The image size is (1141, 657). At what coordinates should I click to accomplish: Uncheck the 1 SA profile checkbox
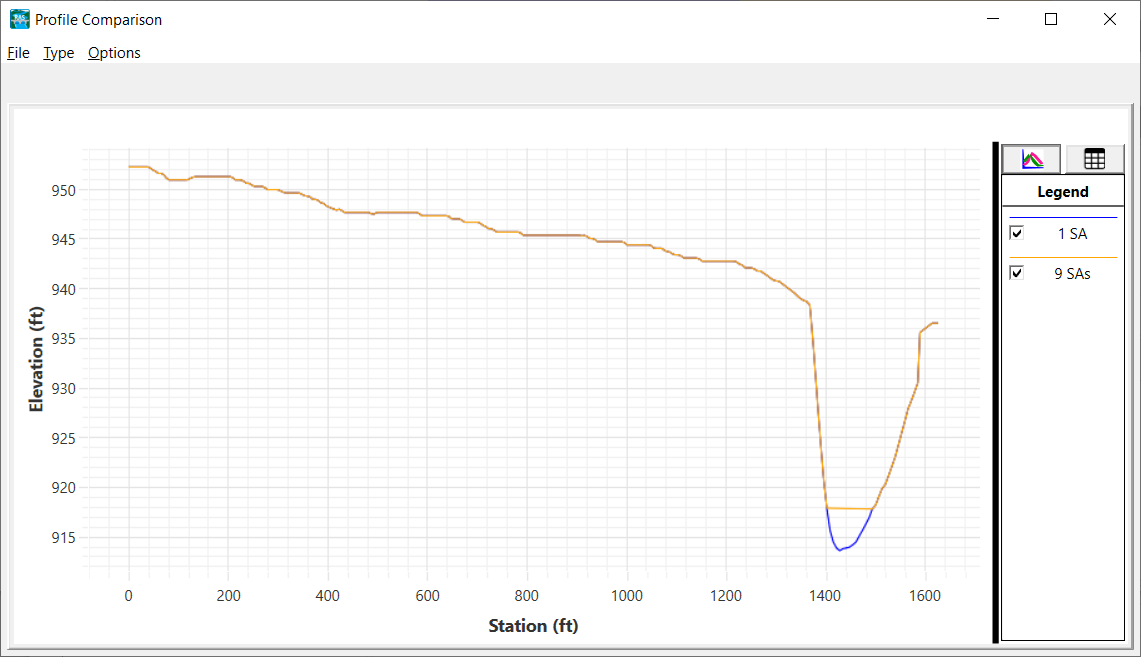tap(1017, 233)
